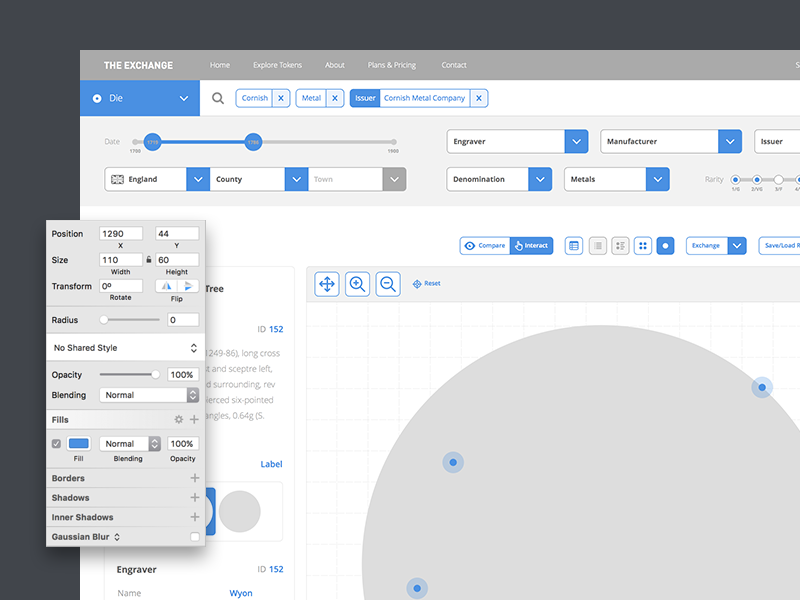The width and height of the screenshot is (800, 600).
Task: Toggle the size proportion lock icon
Action: (x=149, y=260)
